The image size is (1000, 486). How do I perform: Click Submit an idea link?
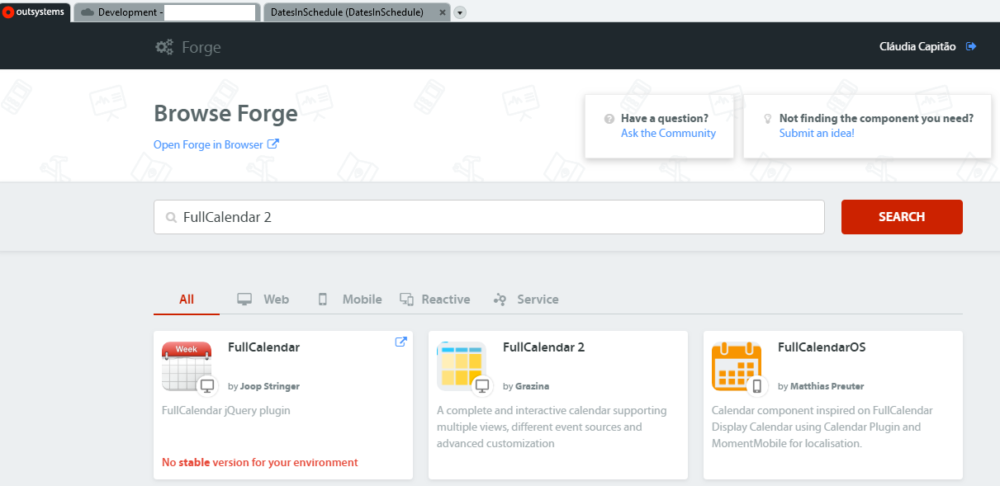coord(816,133)
